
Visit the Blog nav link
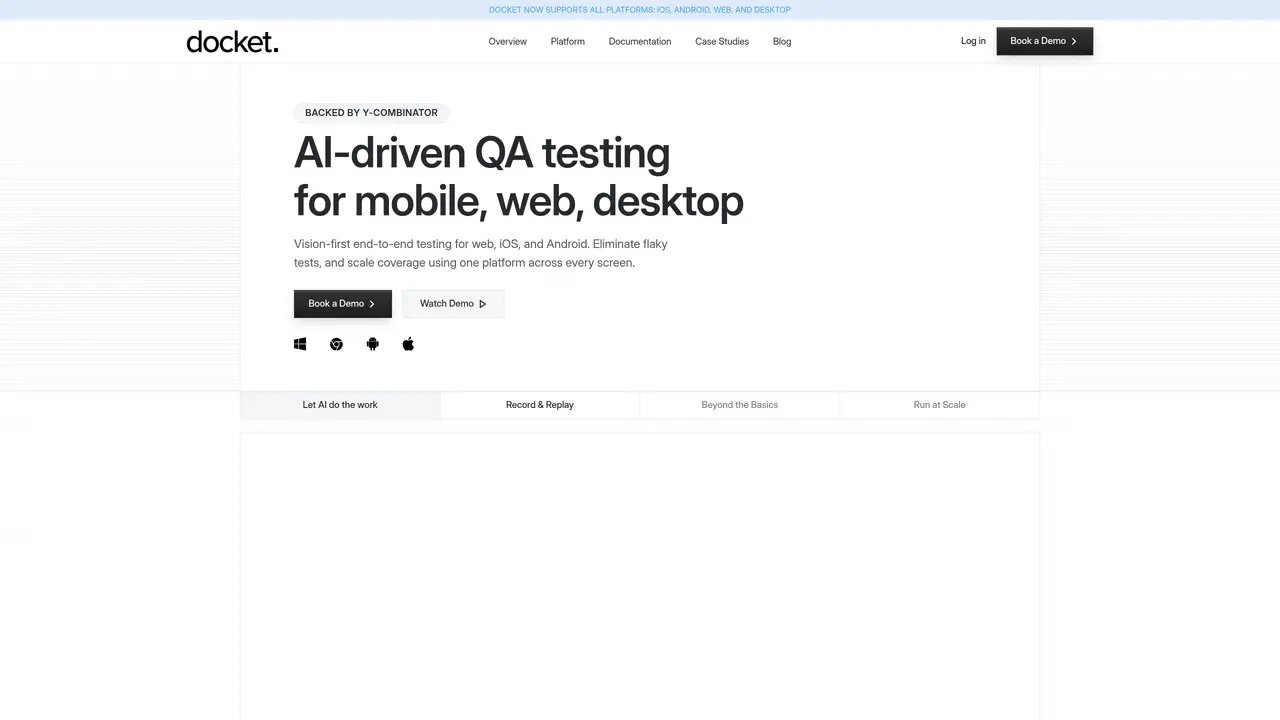pos(782,41)
